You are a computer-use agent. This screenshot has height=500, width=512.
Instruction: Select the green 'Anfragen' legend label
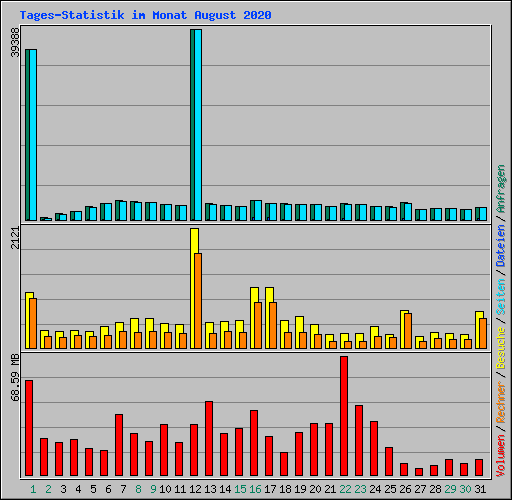click(x=501, y=189)
